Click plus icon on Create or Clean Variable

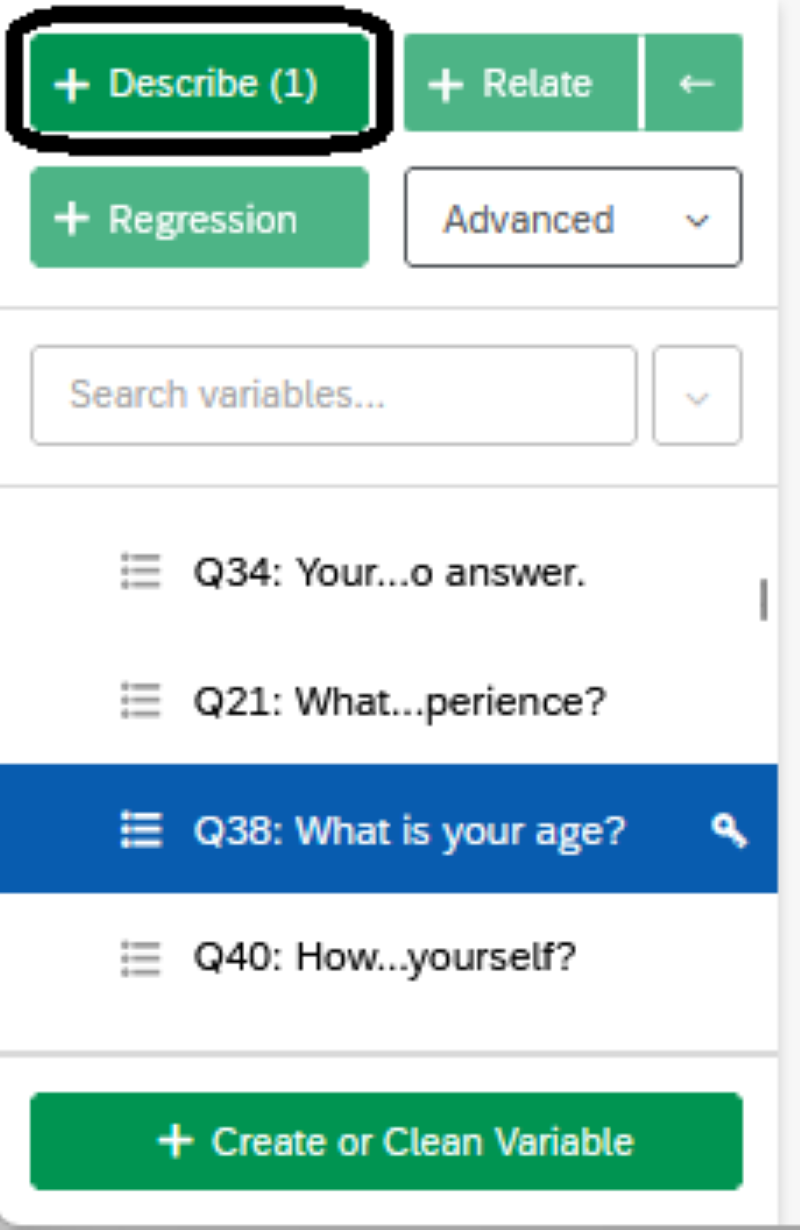(175, 1141)
